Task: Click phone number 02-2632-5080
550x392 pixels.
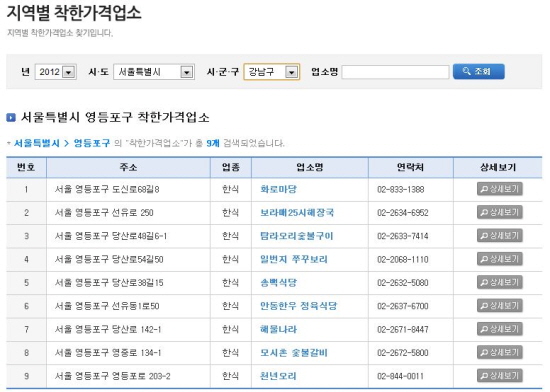Action: point(403,283)
